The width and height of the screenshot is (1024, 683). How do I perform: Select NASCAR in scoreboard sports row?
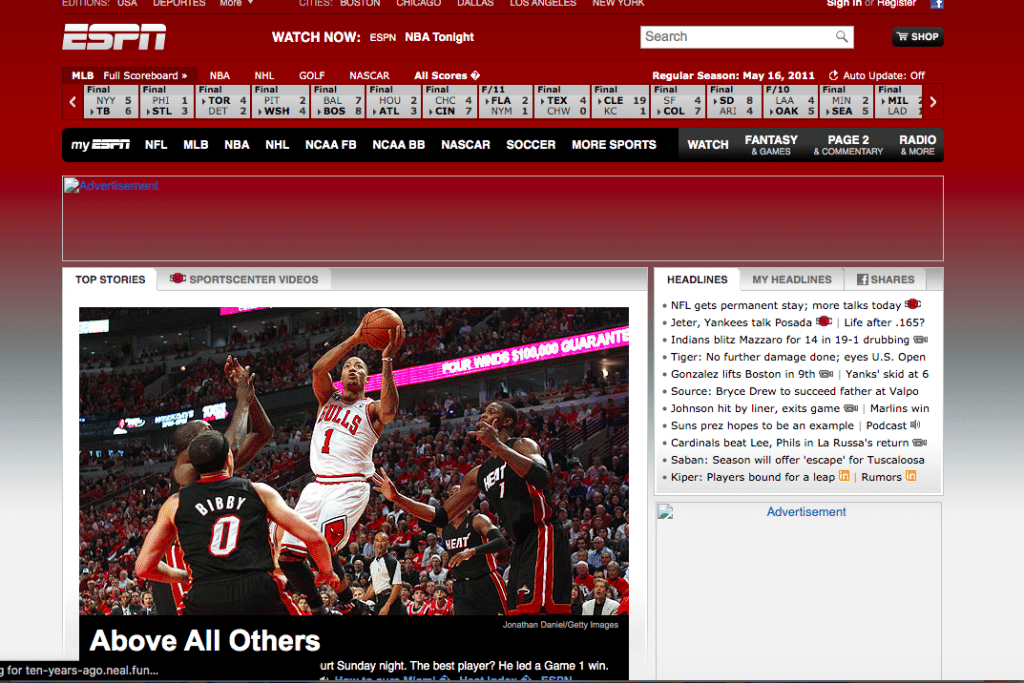click(x=369, y=75)
